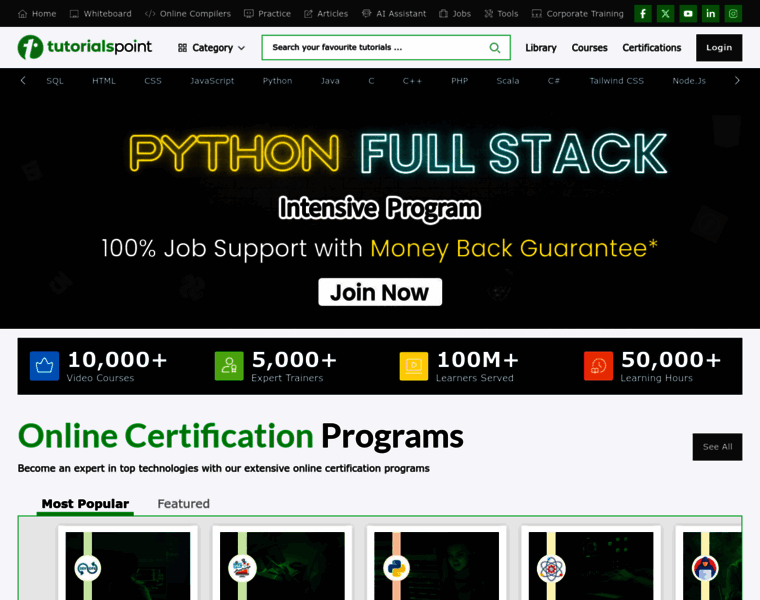Select Tailwind CSS in tutorials bar

click(x=617, y=81)
